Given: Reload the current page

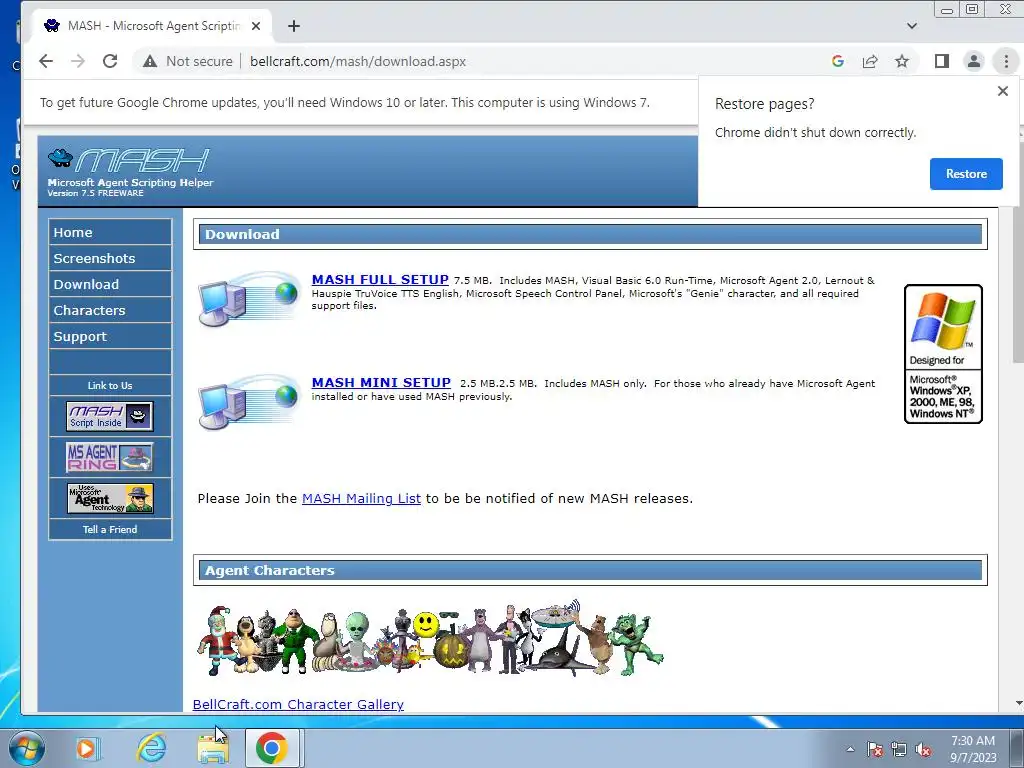Looking at the screenshot, I should [x=110, y=61].
